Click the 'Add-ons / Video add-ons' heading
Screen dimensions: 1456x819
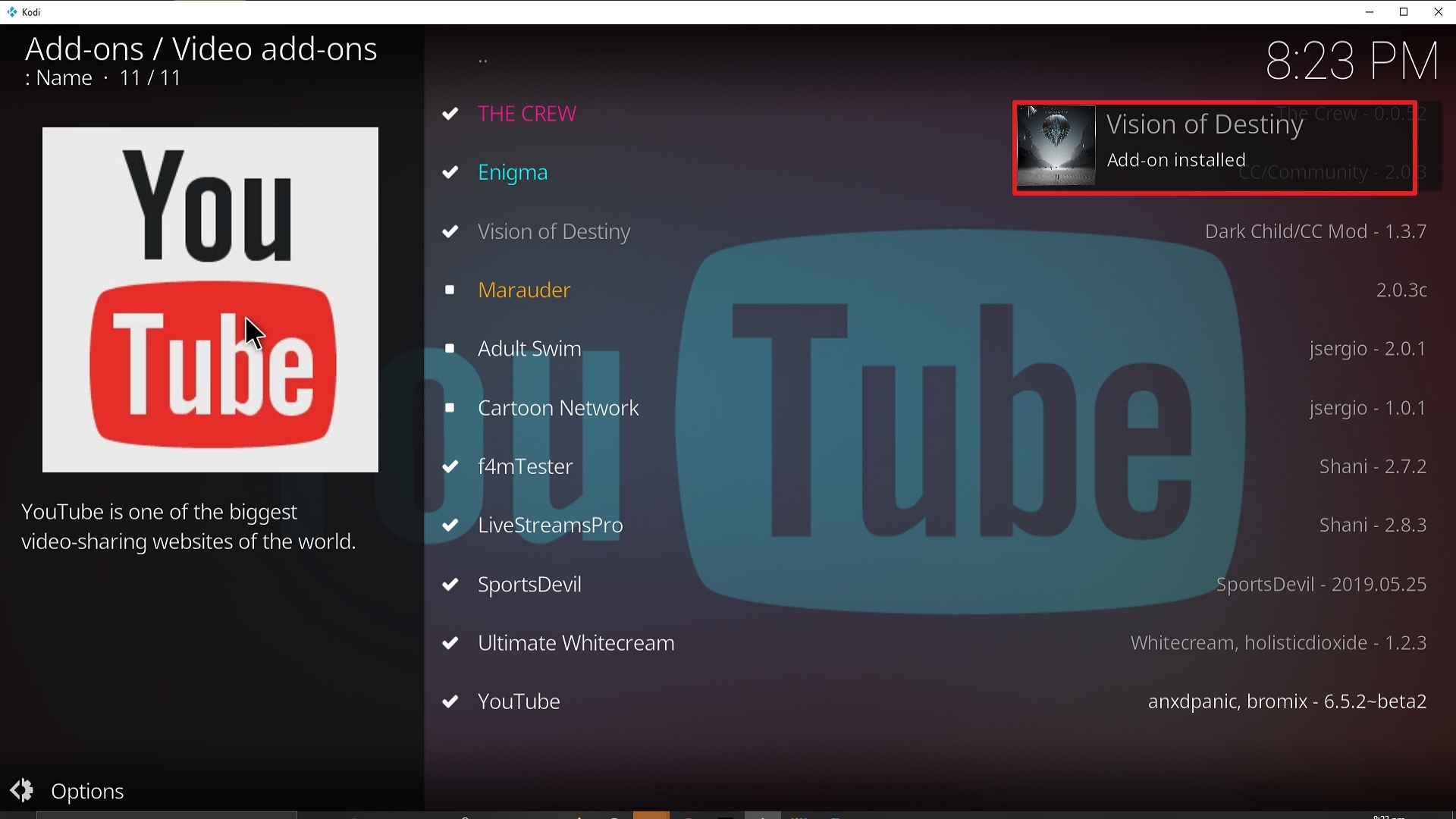tap(201, 49)
